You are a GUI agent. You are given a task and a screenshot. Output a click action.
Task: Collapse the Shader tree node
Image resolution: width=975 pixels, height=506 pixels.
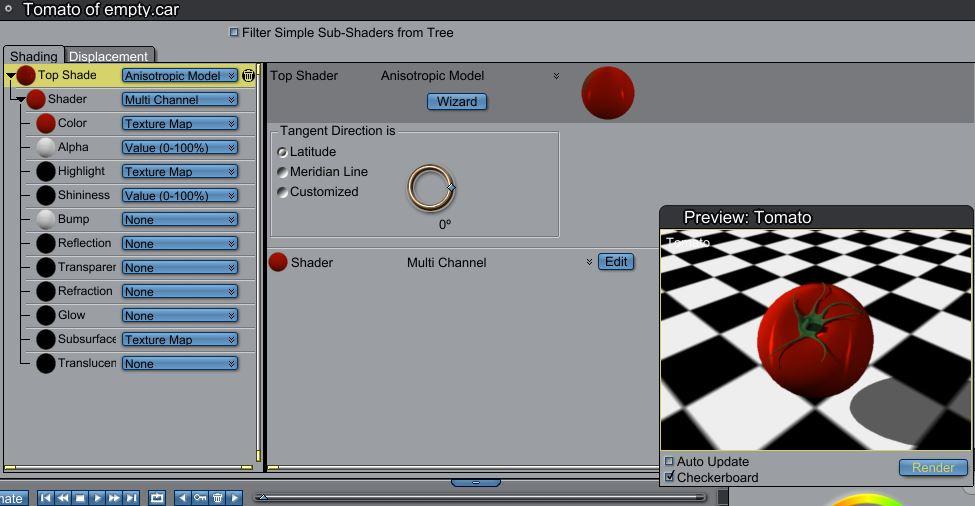tap(21, 99)
